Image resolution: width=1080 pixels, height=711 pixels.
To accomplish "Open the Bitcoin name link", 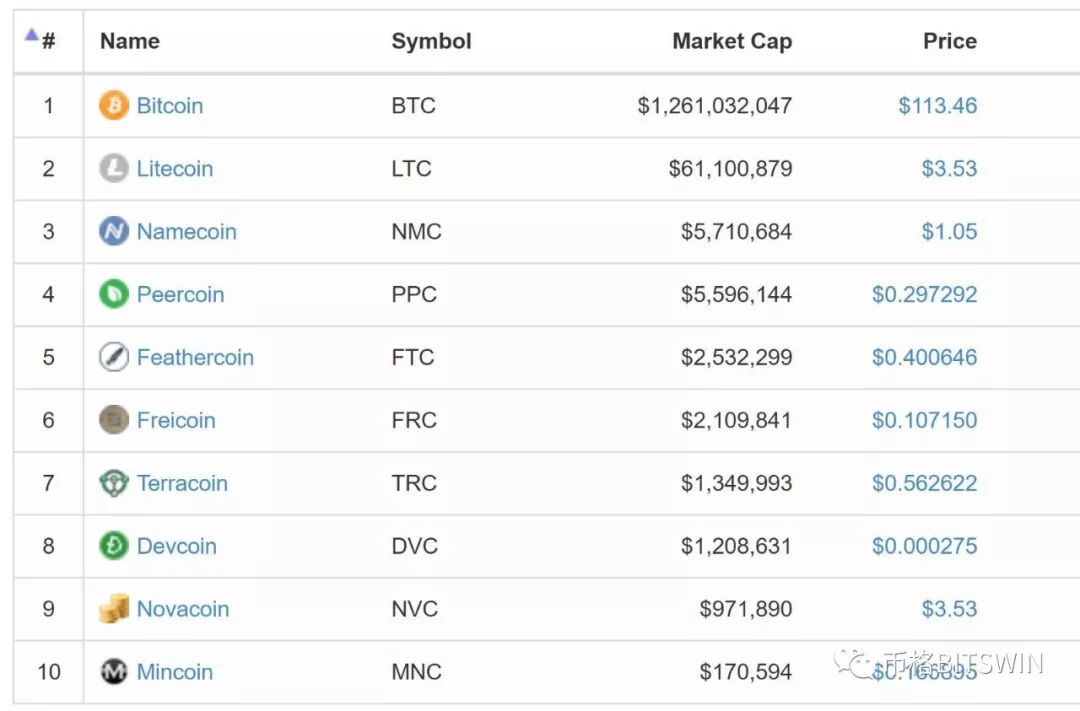I will (170, 105).
